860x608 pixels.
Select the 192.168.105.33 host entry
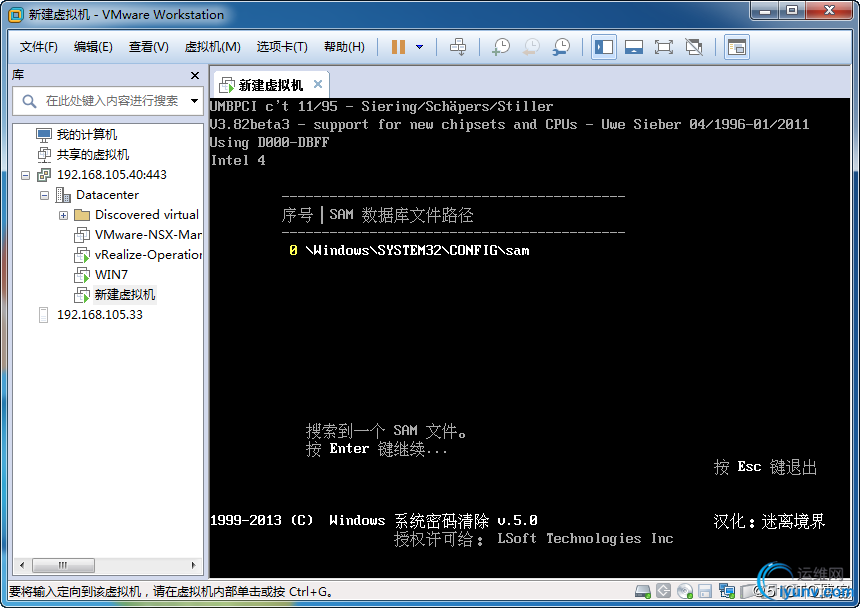click(99, 315)
